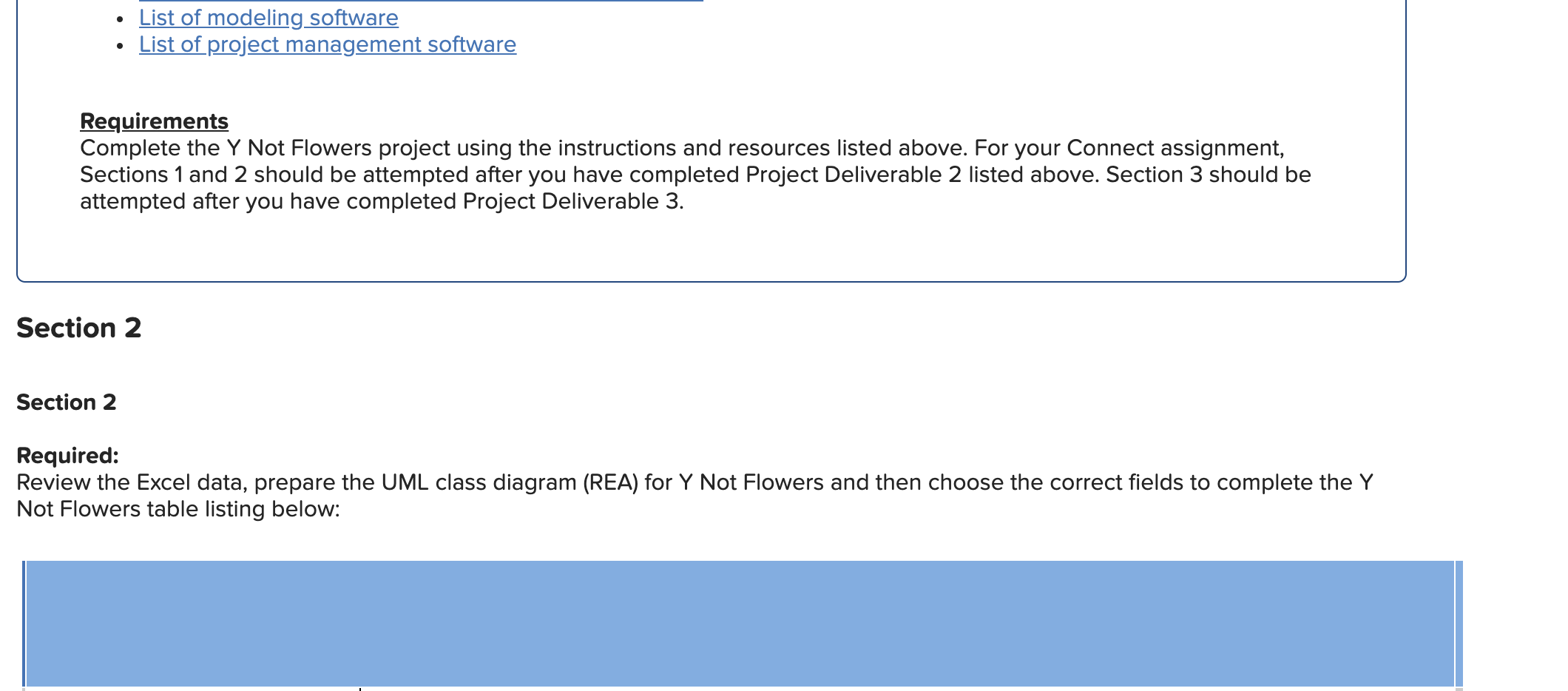Click the large Section 2 heading
Screen dimensions: 1568x691
click(78, 328)
